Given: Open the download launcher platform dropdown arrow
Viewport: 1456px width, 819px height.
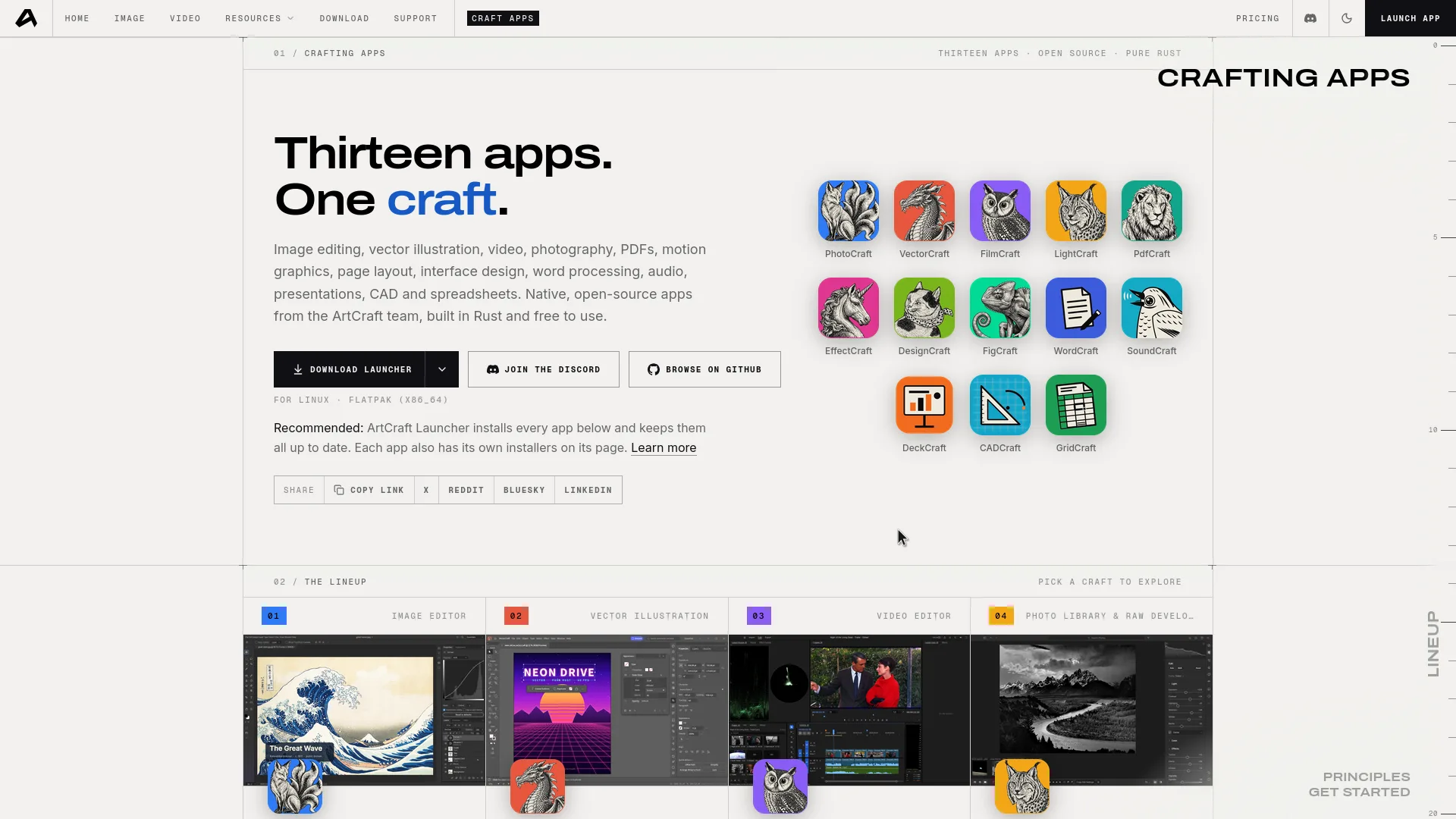Looking at the screenshot, I should click(x=442, y=369).
